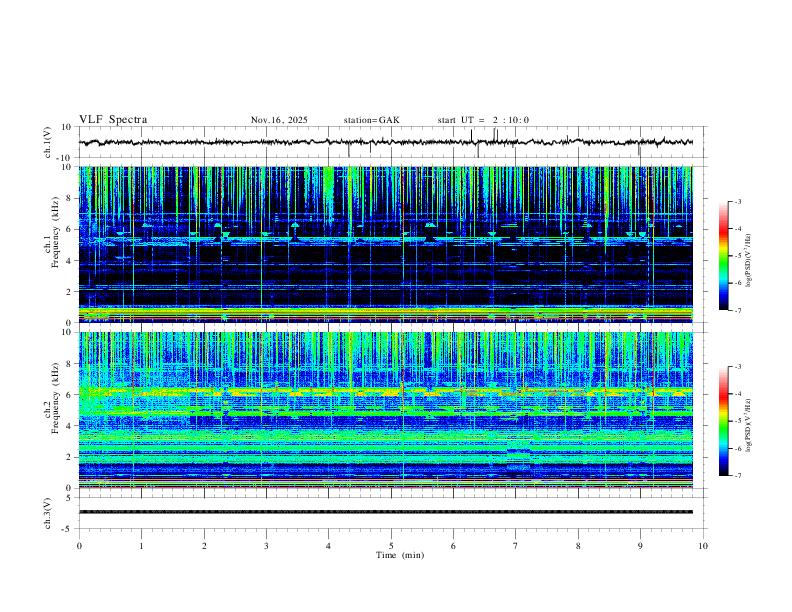
Task: Click time-axis tick label "3"
Action: [x=266, y=546]
